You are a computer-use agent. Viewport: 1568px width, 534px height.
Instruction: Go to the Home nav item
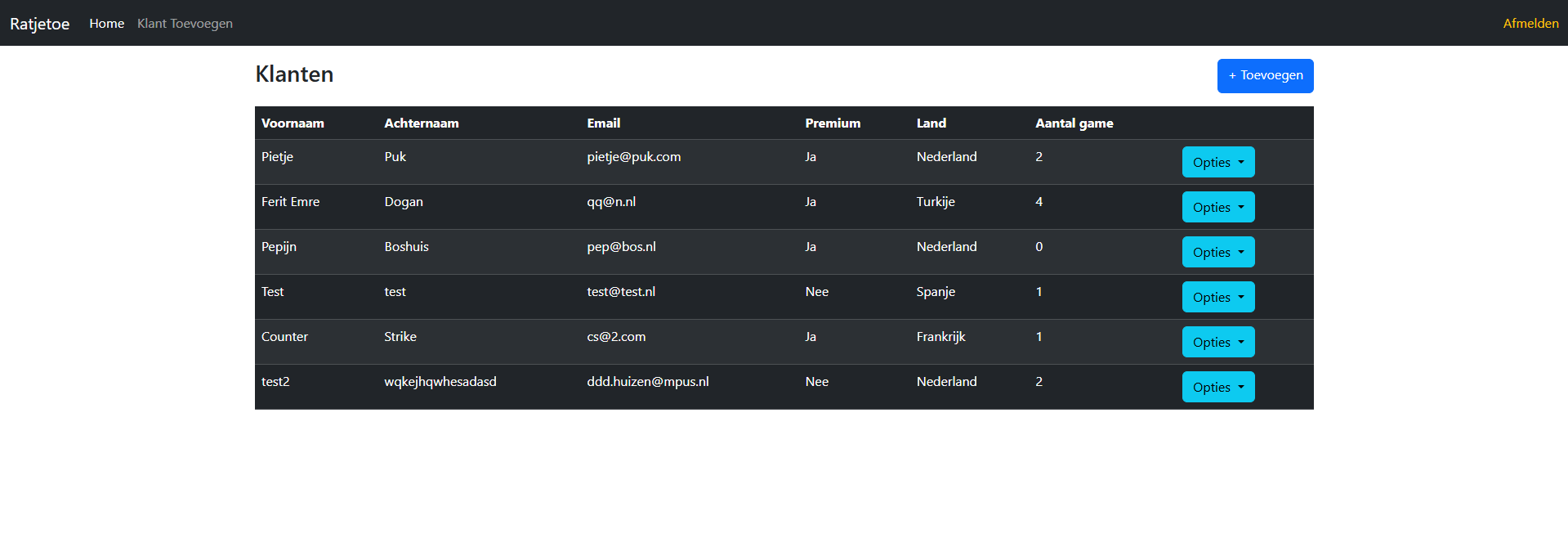(107, 24)
